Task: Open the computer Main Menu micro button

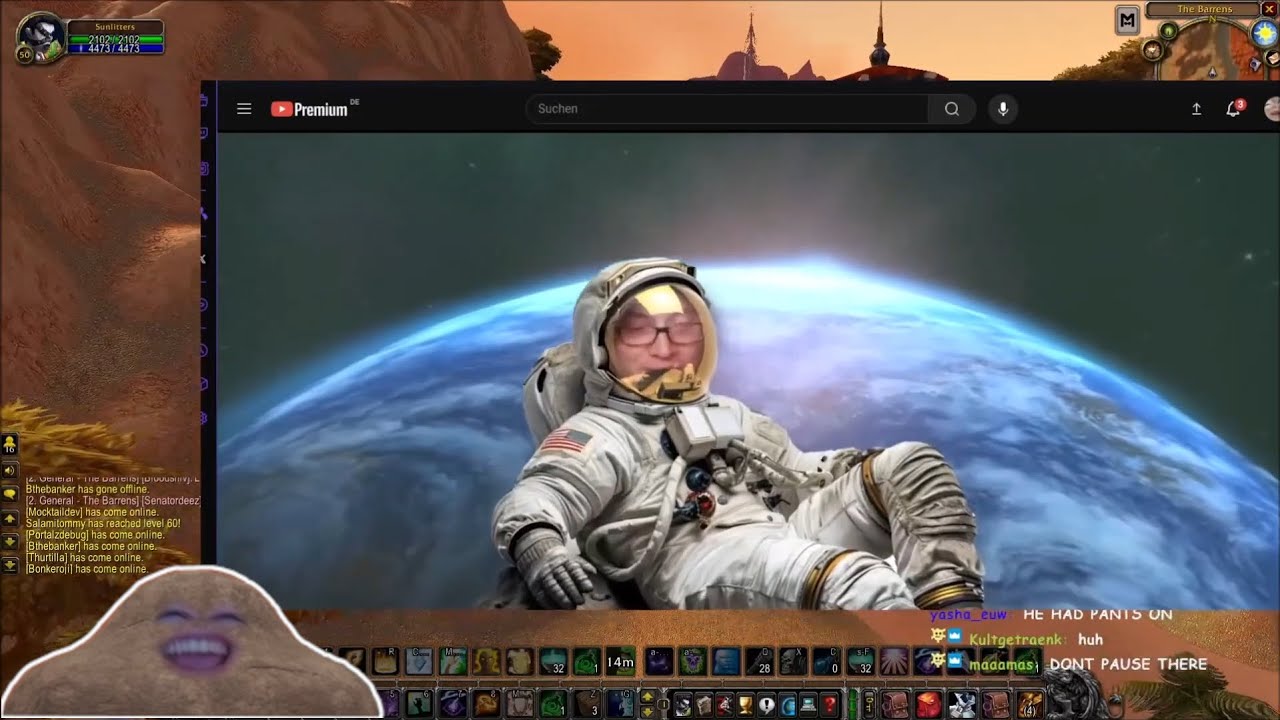Action: pyautogui.click(x=809, y=705)
